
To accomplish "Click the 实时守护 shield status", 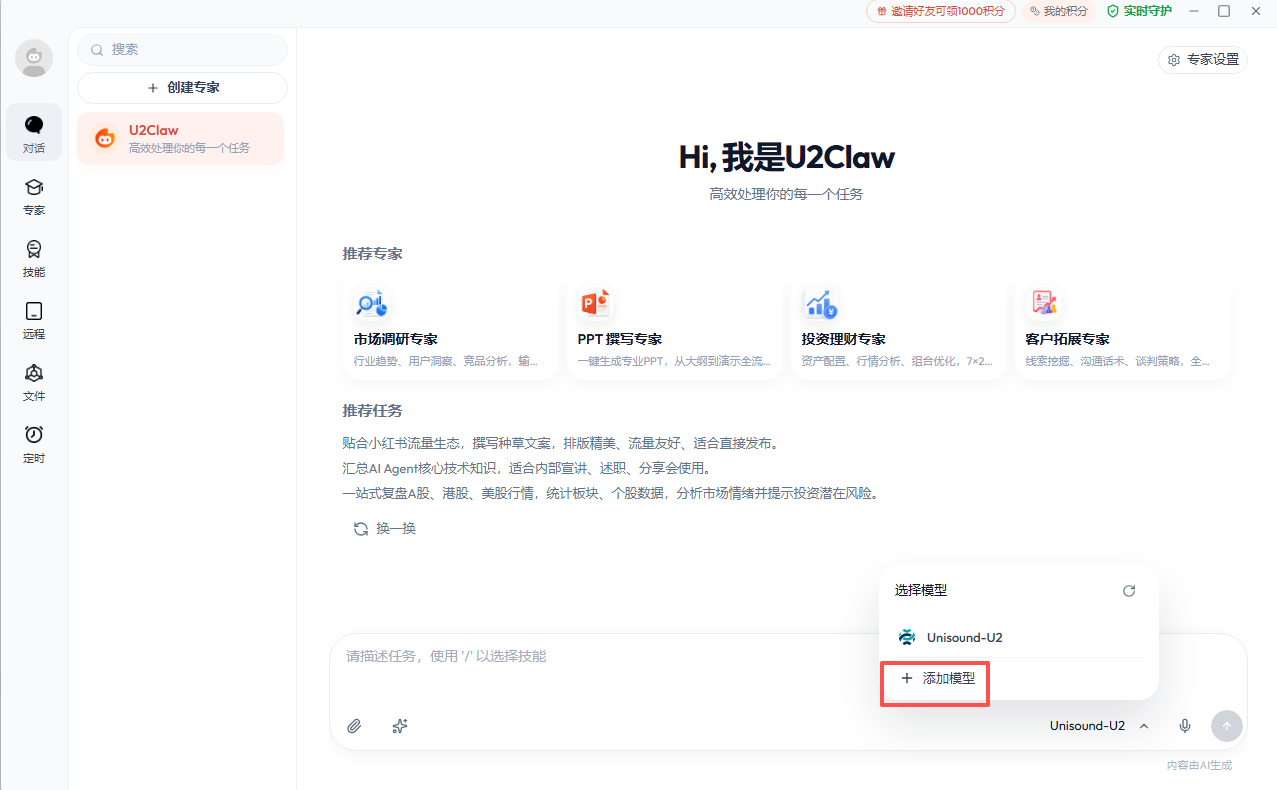I will tap(1139, 11).
